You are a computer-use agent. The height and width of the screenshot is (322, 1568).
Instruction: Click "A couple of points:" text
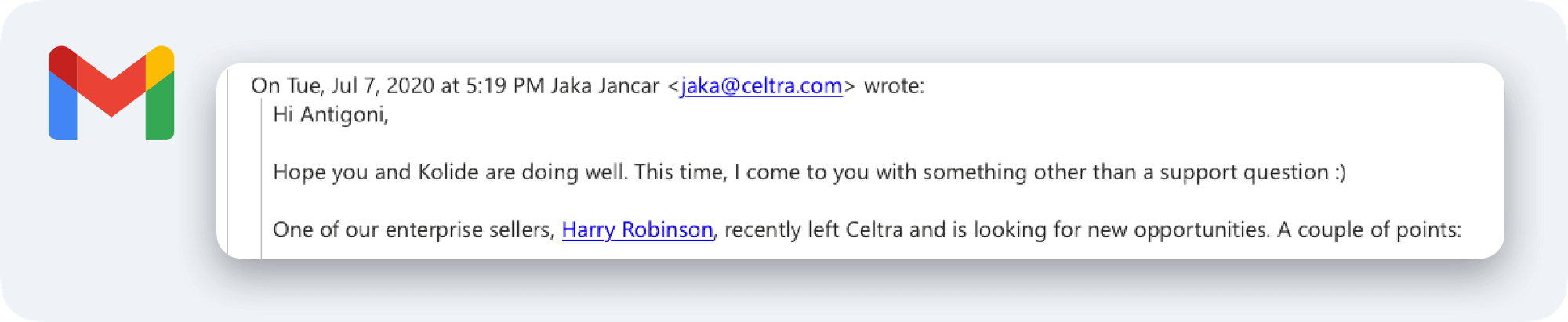pos(1369,230)
